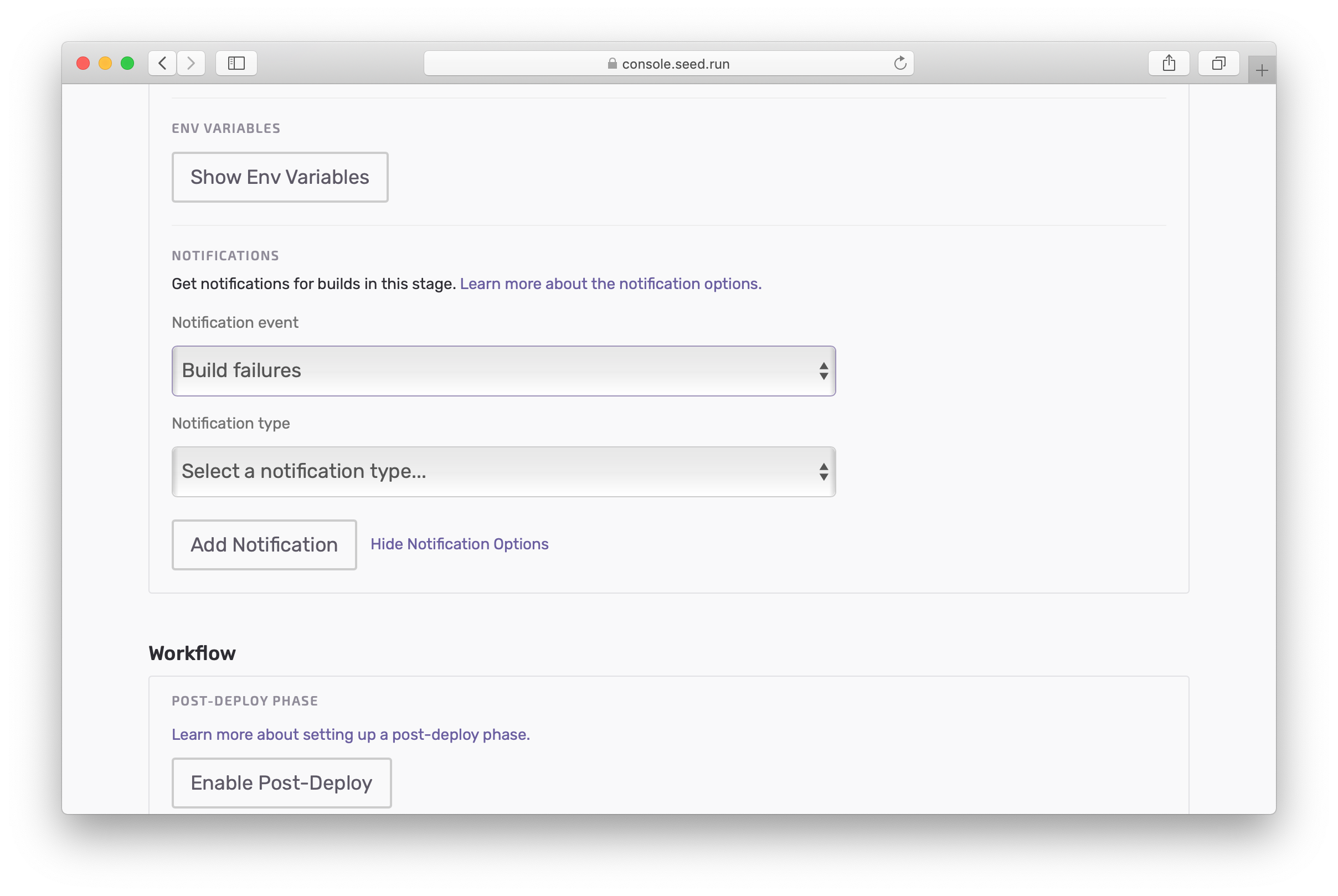The height and width of the screenshot is (896, 1338).
Task: Click Enable Post-Deploy button
Action: point(281,783)
